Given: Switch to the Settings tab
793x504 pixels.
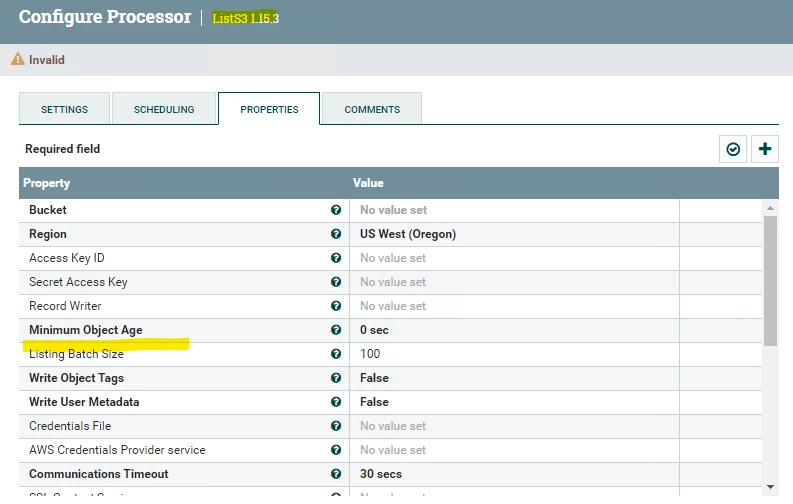Looking at the screenshot, I should click(64, 109).
